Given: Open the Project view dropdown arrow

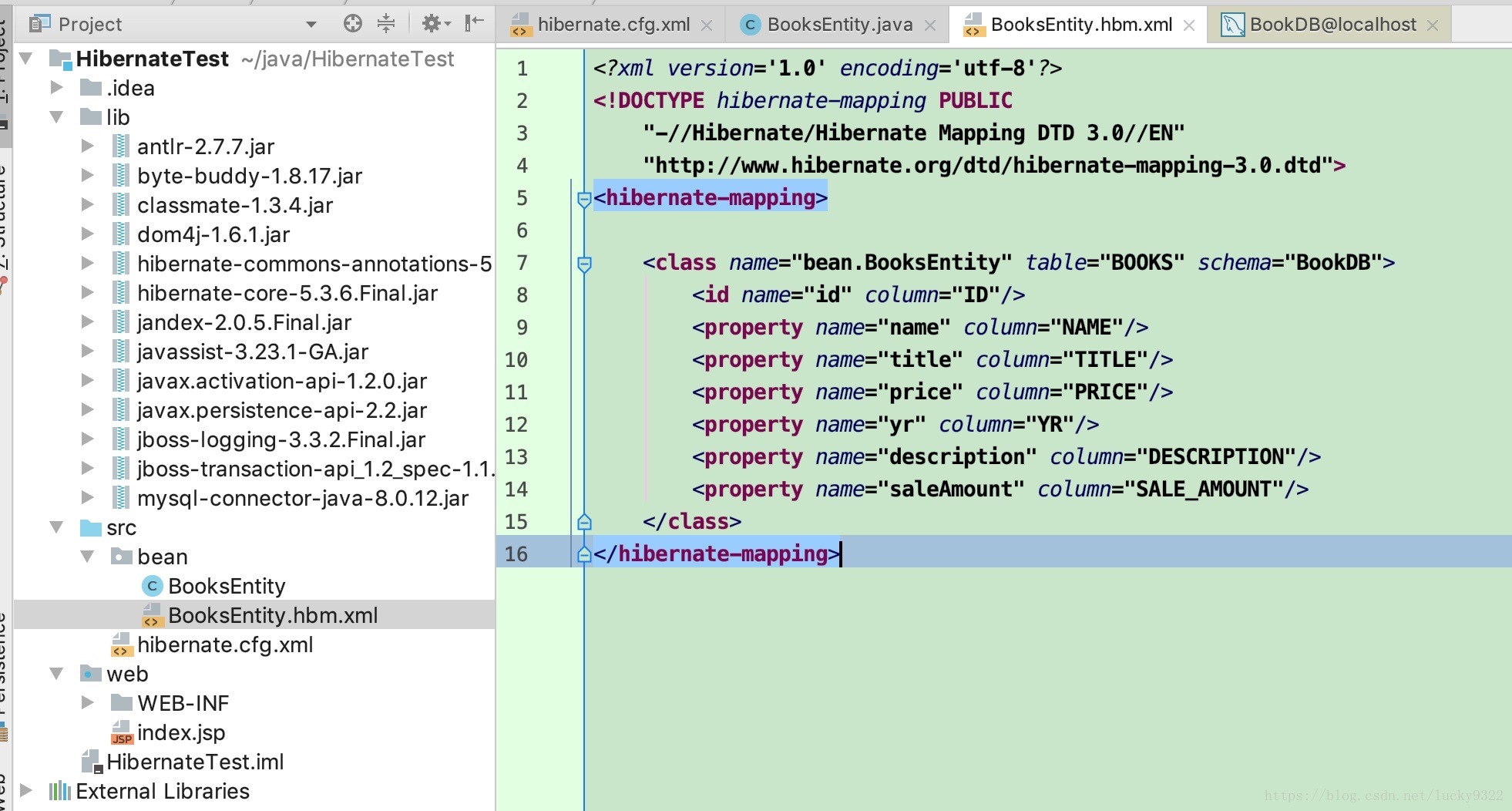Looking at the screenshot, I should coord(311,25).
